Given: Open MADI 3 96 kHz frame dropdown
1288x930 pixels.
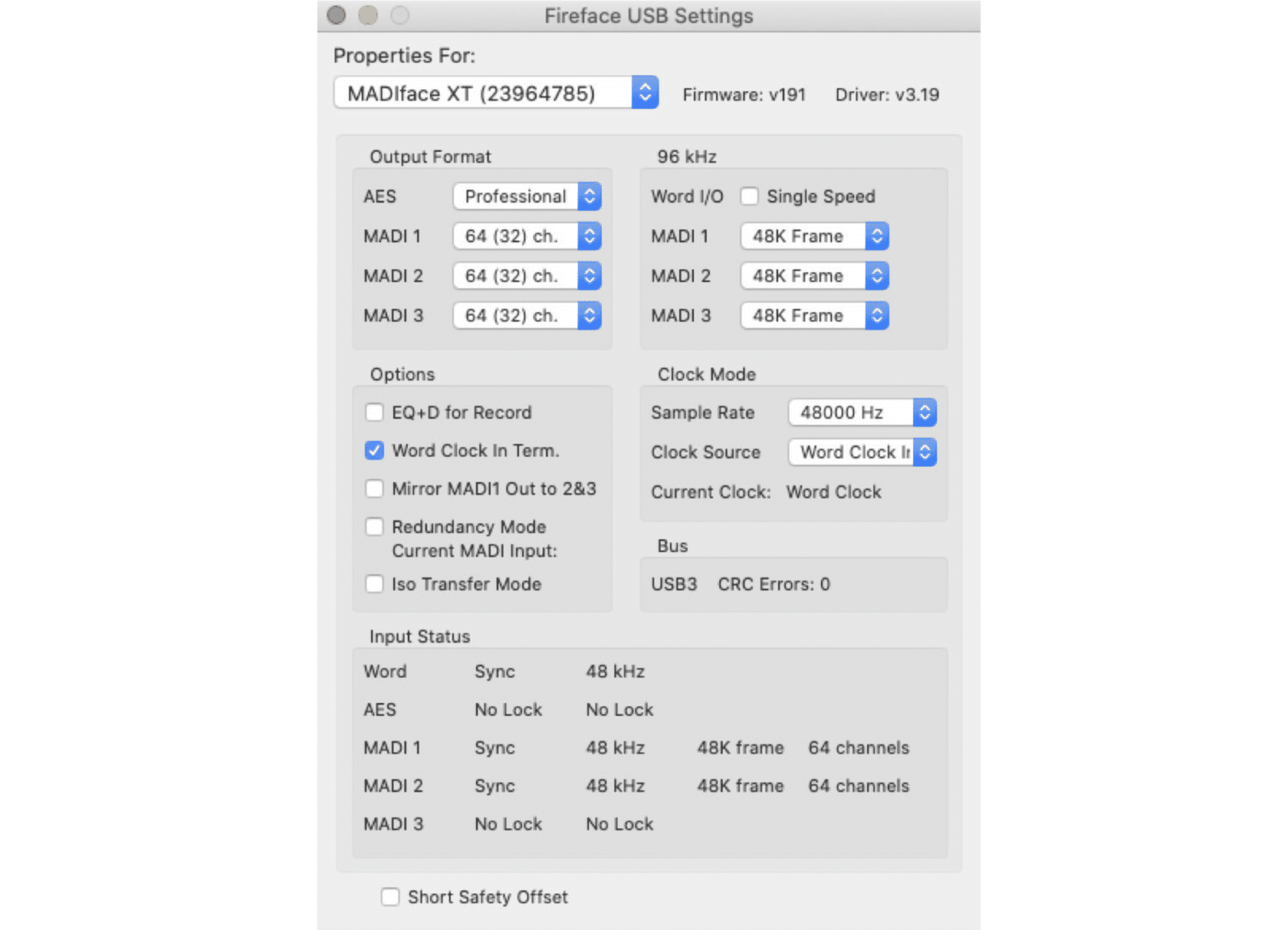Looking at the screenshot, I should (x=814, y=316).
